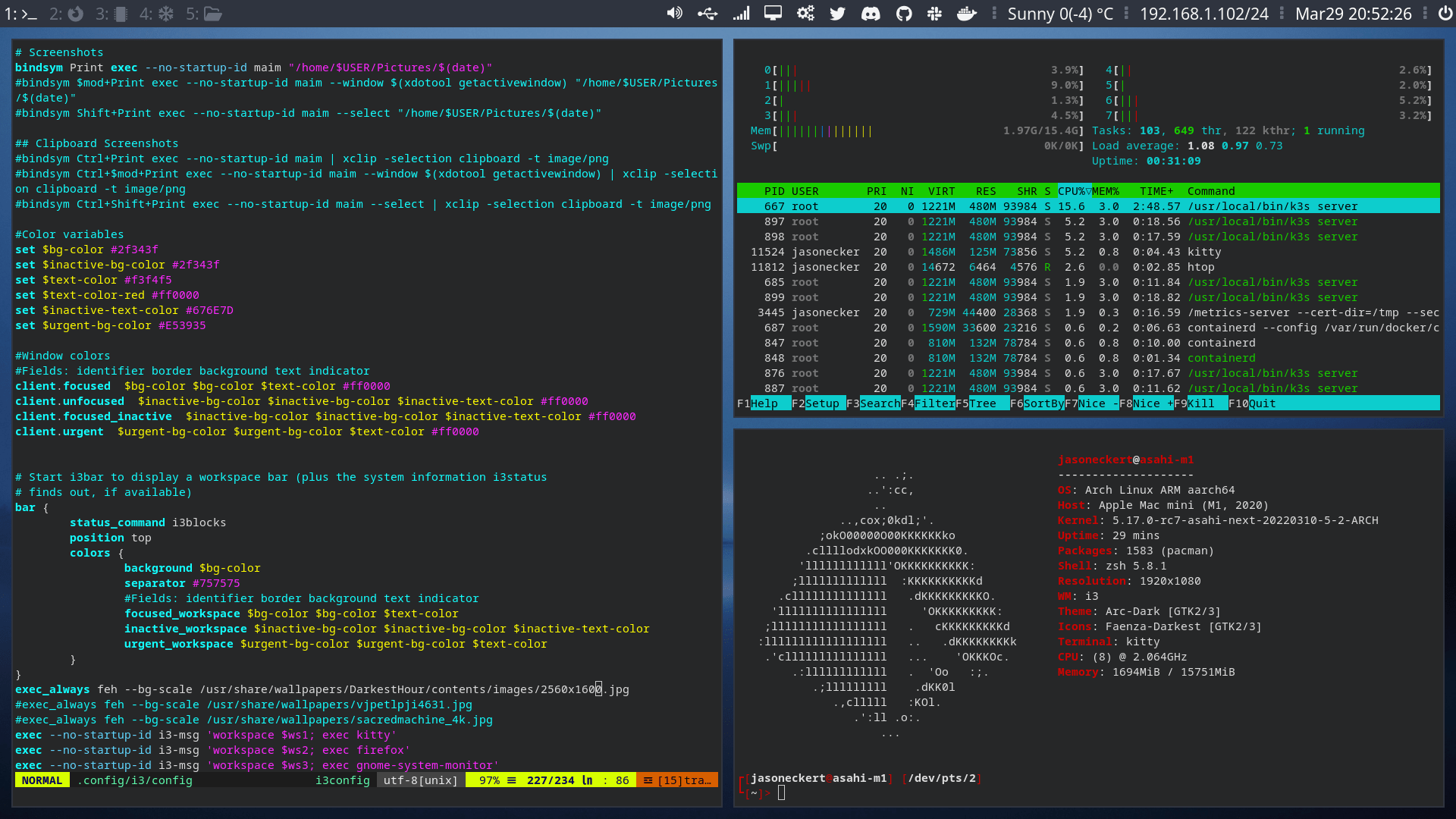Select the k3s server process row PID 667

[x=986, y=206]
